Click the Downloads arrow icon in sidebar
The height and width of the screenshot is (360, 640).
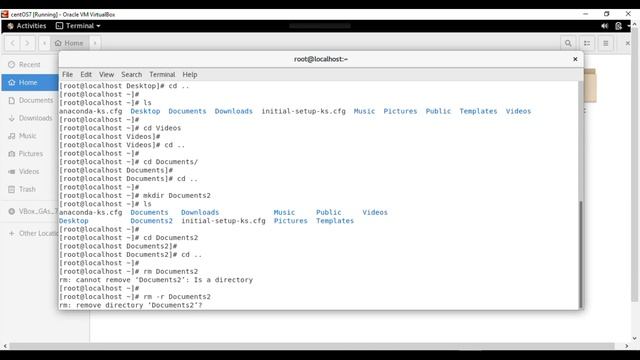point(11,118)
